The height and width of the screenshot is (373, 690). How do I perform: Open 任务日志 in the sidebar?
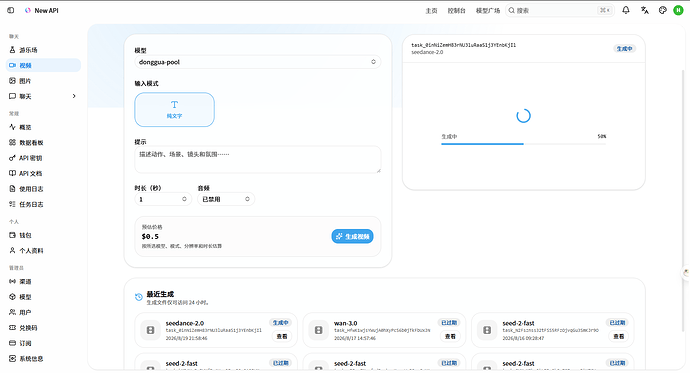tap(43, 204)
